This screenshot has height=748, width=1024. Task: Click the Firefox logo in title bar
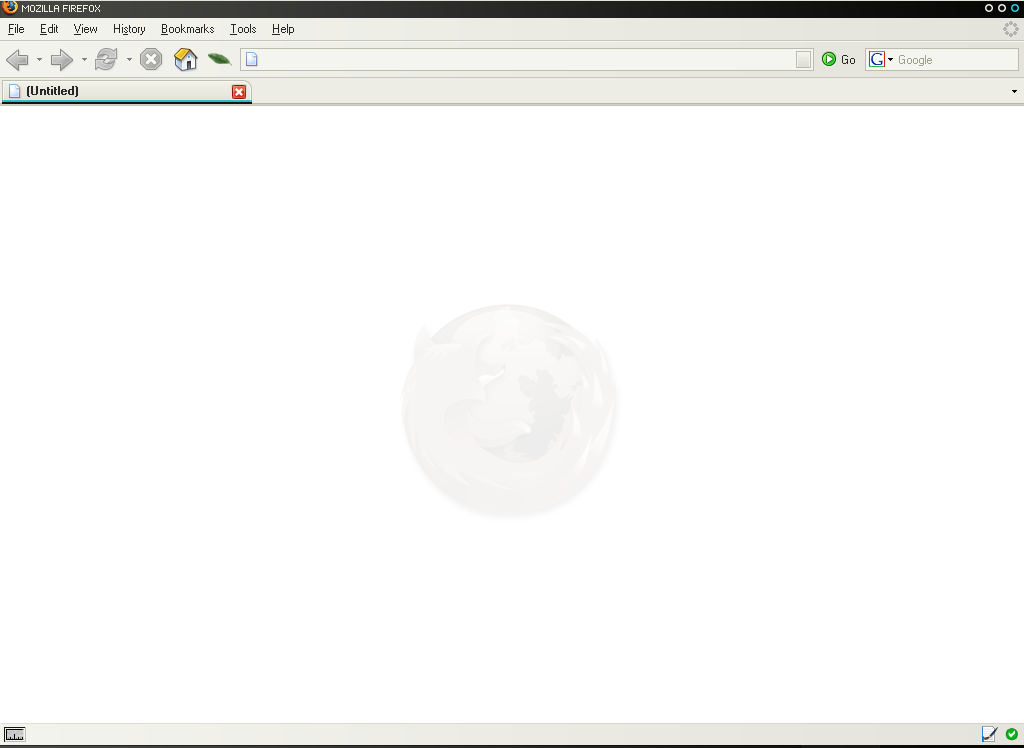point(10,8)
